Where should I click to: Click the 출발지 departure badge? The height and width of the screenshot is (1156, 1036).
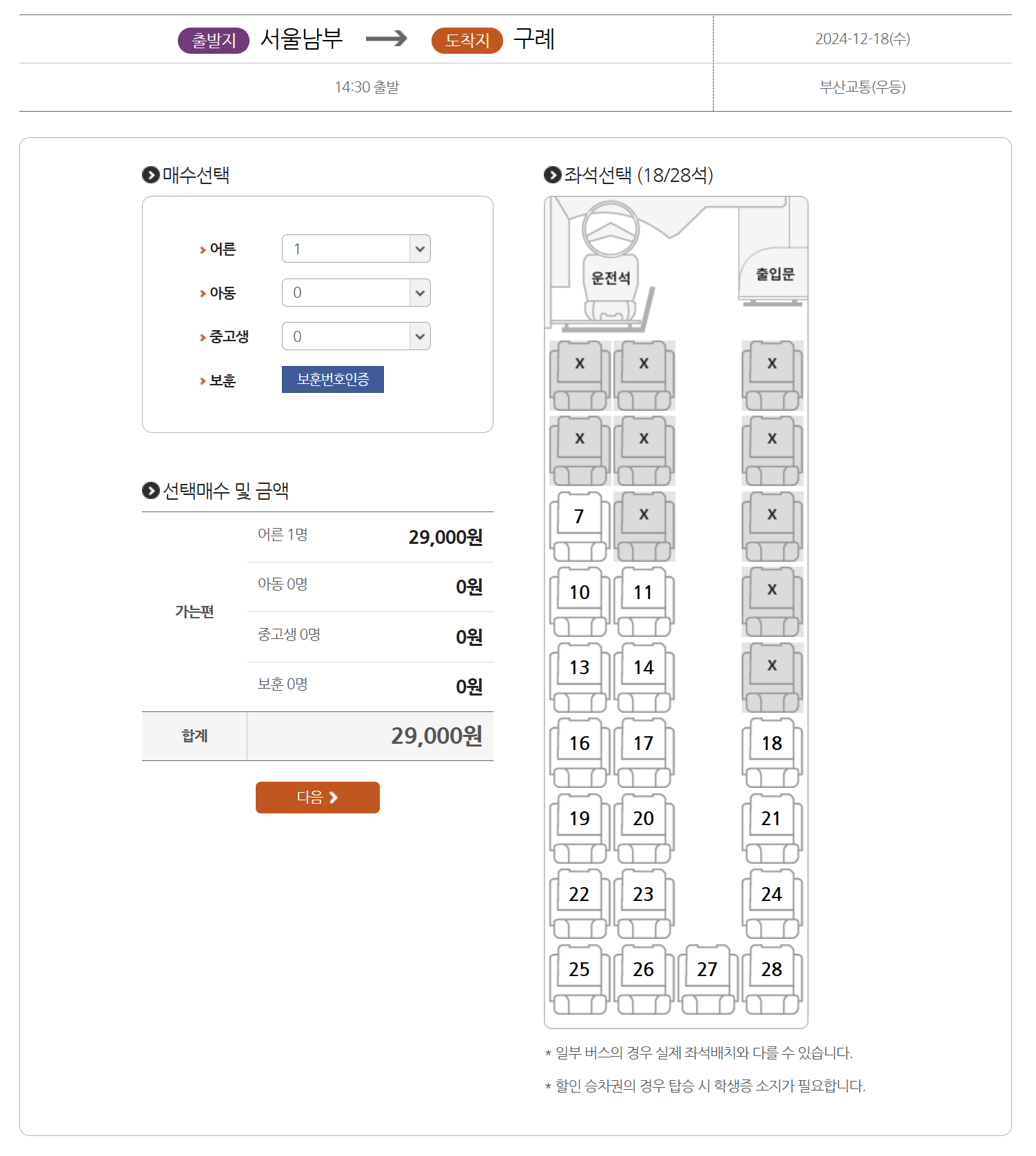[214, 41]
